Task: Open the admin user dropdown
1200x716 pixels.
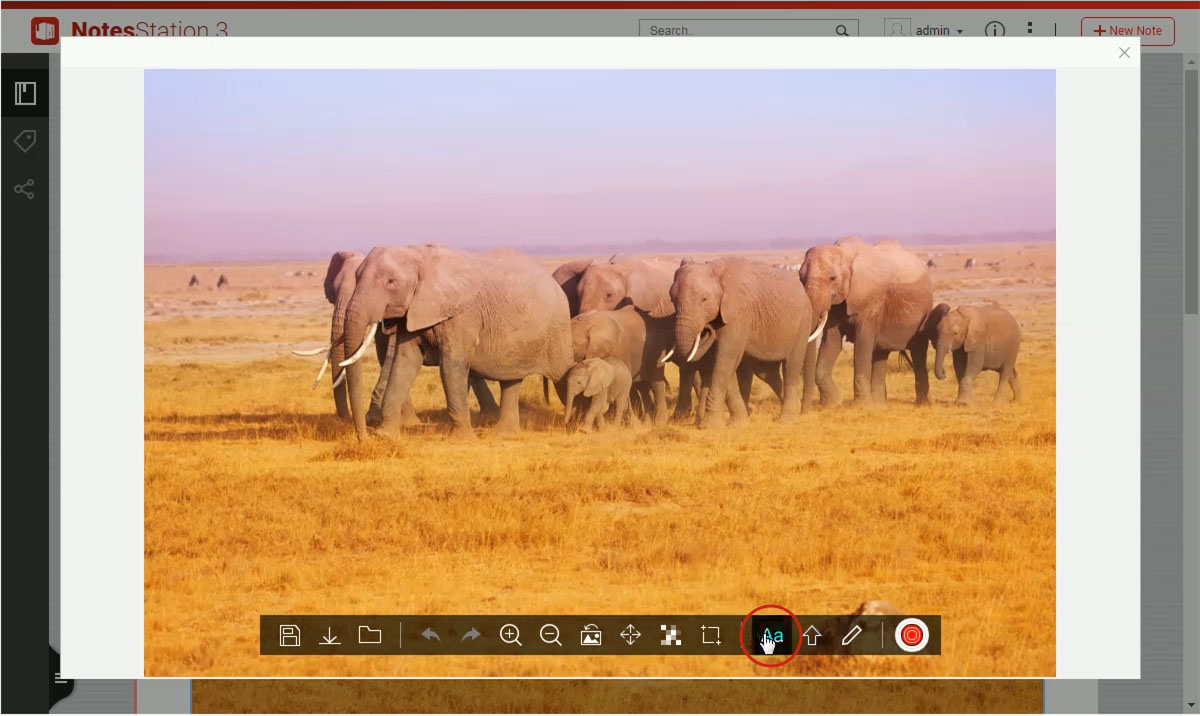Action: [x=937, y=31]
